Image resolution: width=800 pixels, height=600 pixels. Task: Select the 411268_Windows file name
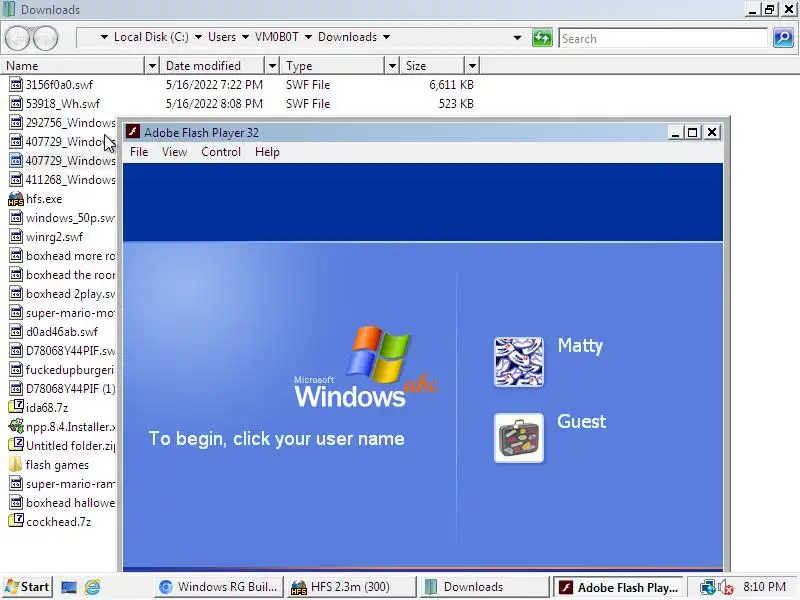70,180
